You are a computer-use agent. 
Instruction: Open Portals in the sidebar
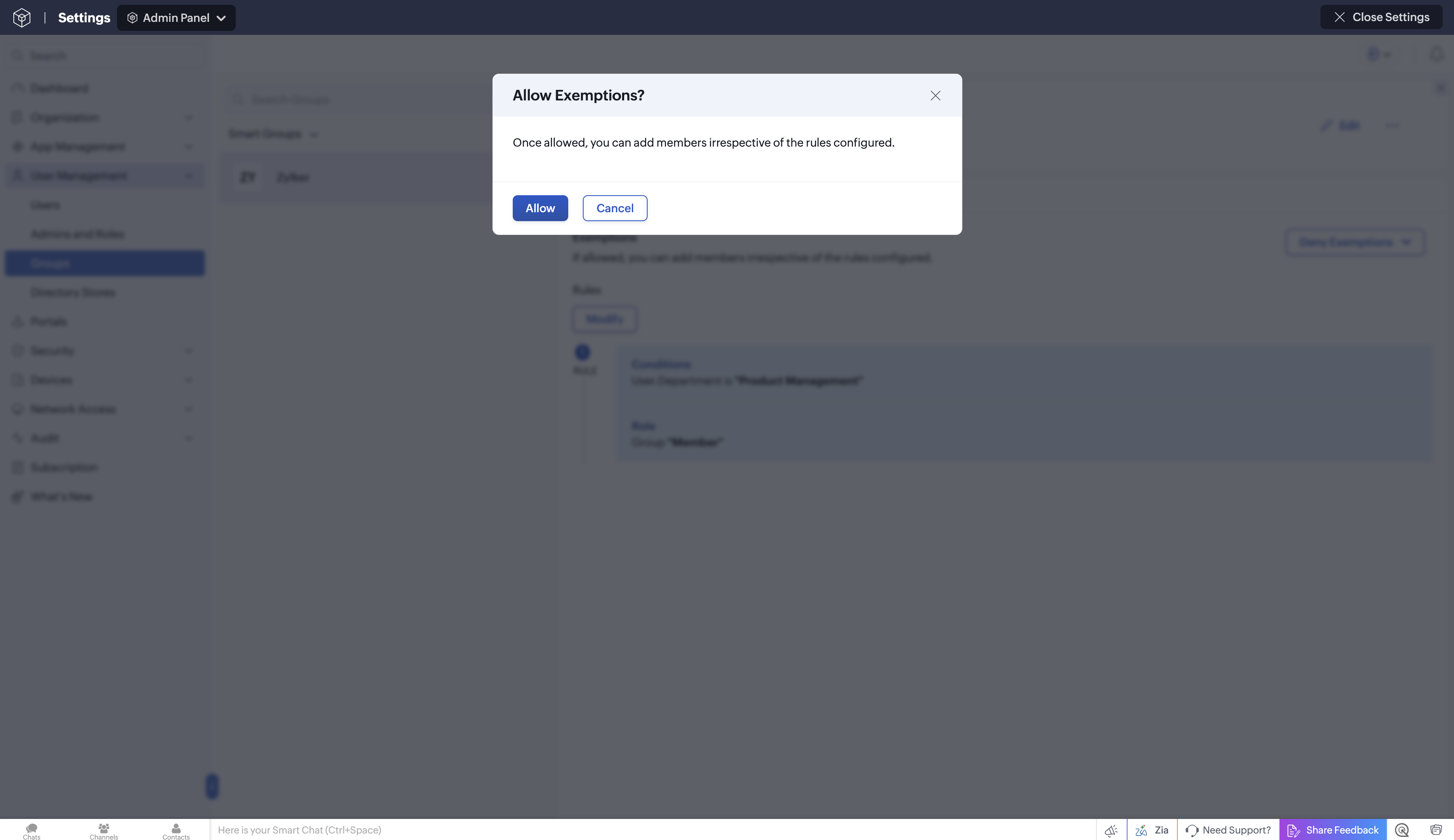[105, 321]
